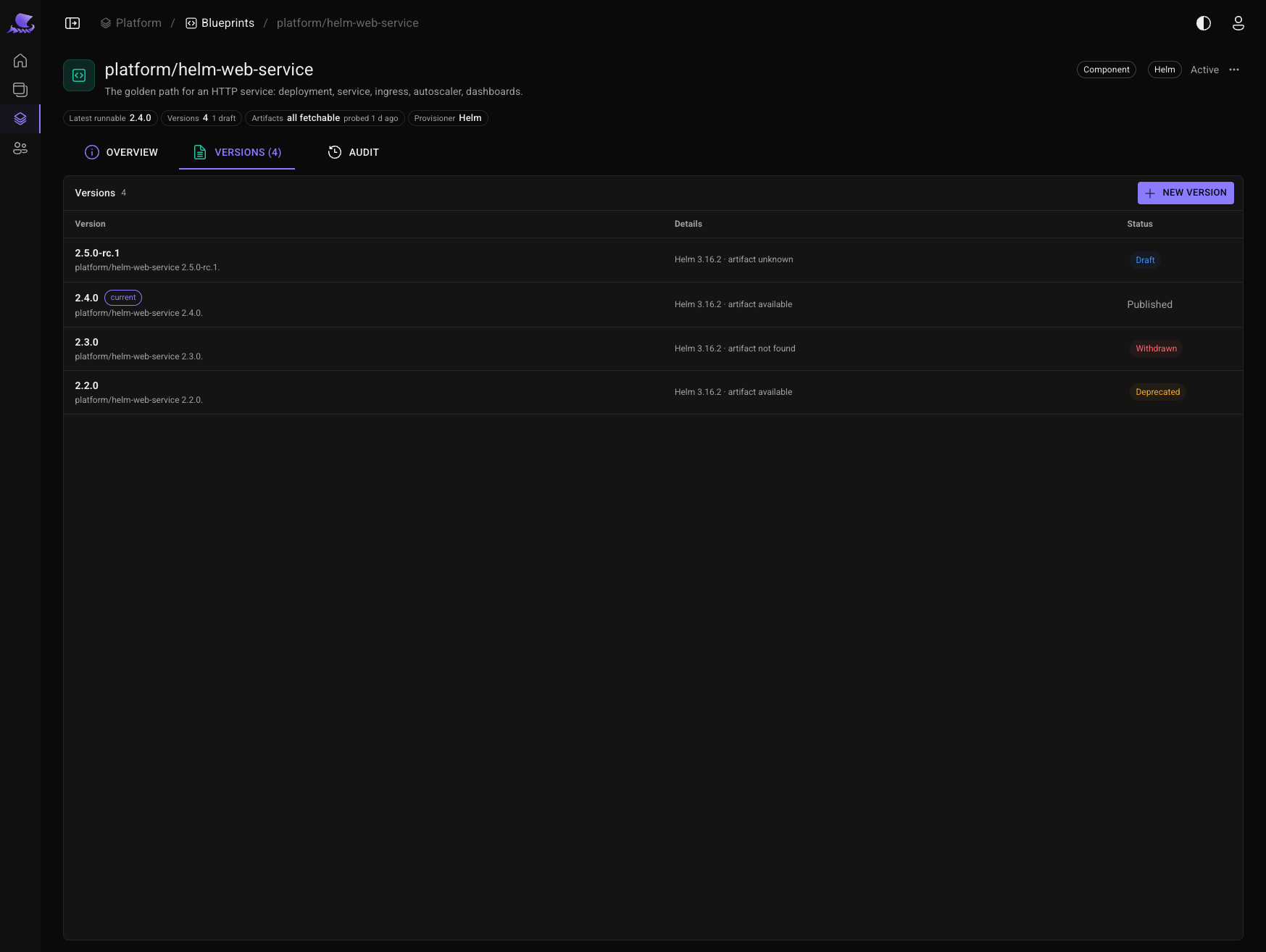The image size is (1266, 952).
Task: Click the Component tag chip
Action: (x=1107, y=70)
